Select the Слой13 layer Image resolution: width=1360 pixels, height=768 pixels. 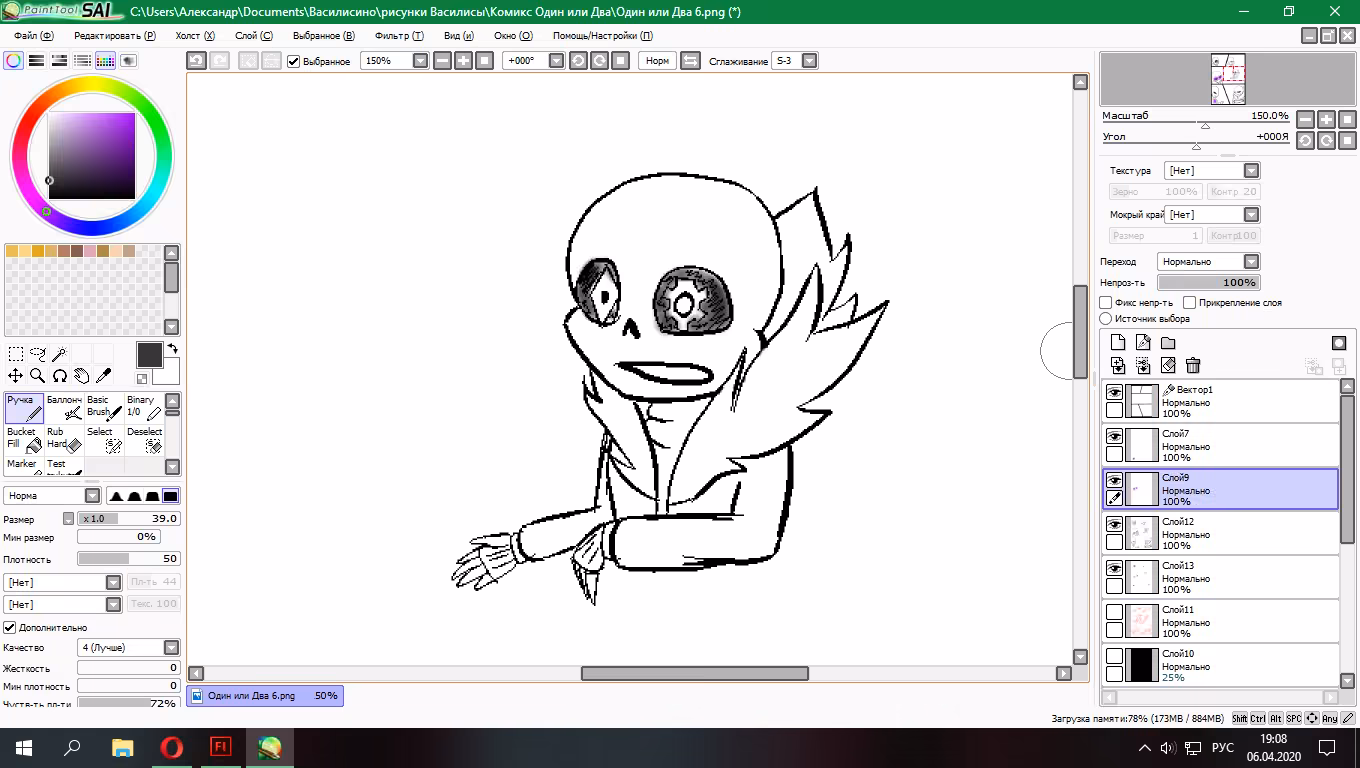tap(1220, 578)
